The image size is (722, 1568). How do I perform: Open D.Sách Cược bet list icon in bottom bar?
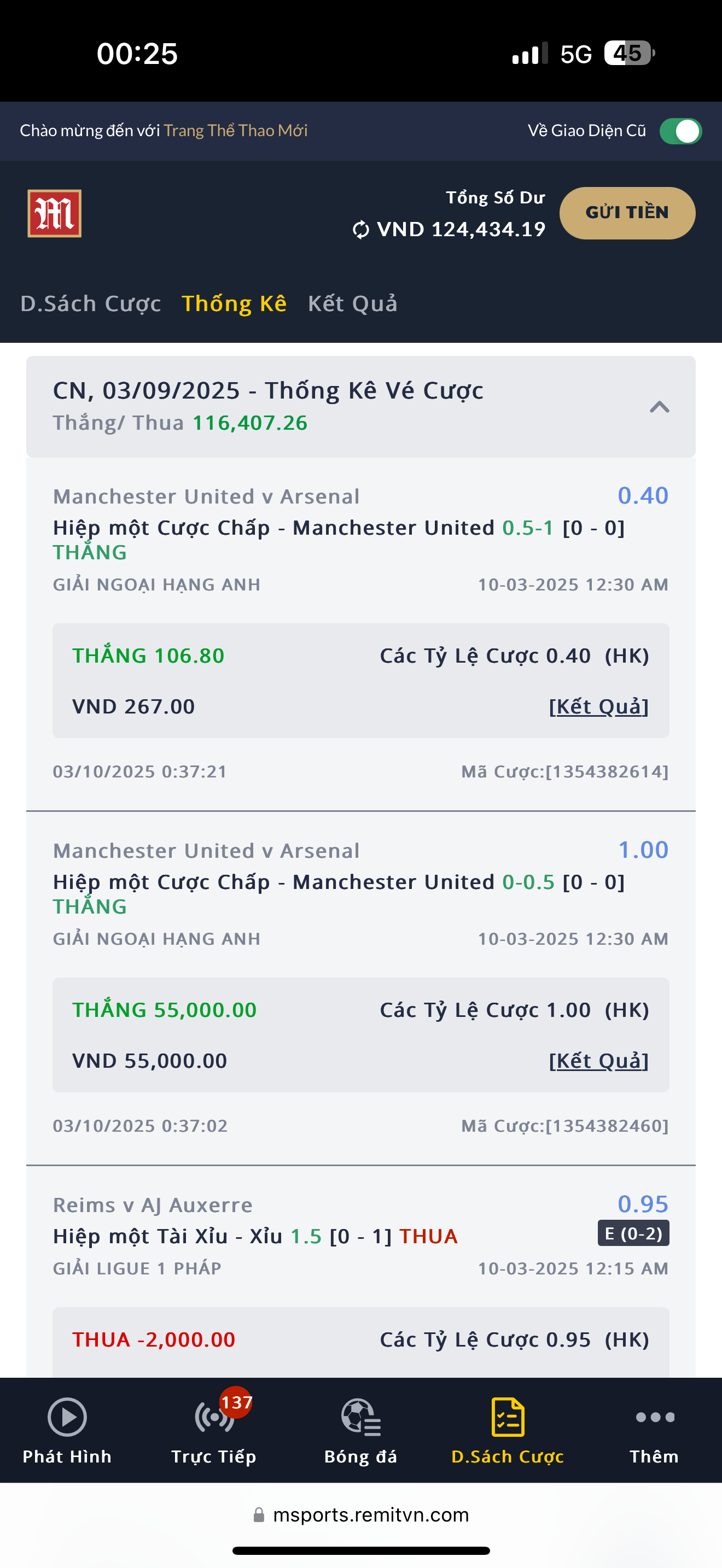coord(507,1417)
